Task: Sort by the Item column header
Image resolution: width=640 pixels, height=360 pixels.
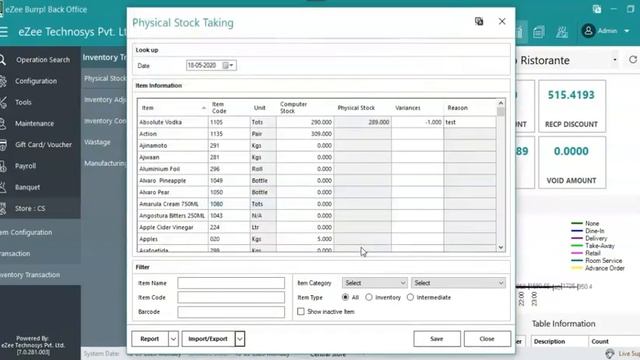Action: tap(173, 108)
